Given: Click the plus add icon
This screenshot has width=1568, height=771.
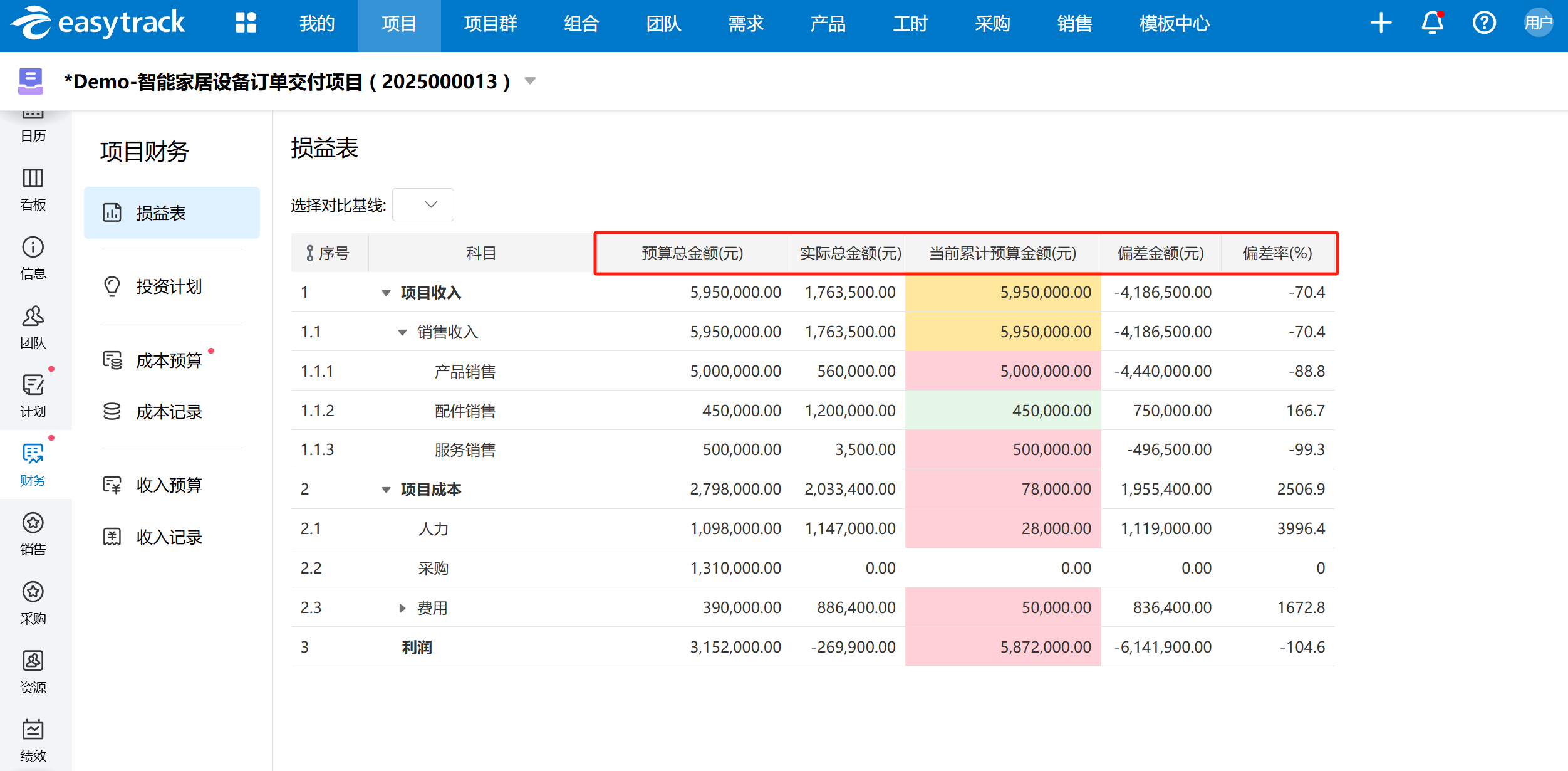Looking at the screenshot, I should (x=1381, y=23).
